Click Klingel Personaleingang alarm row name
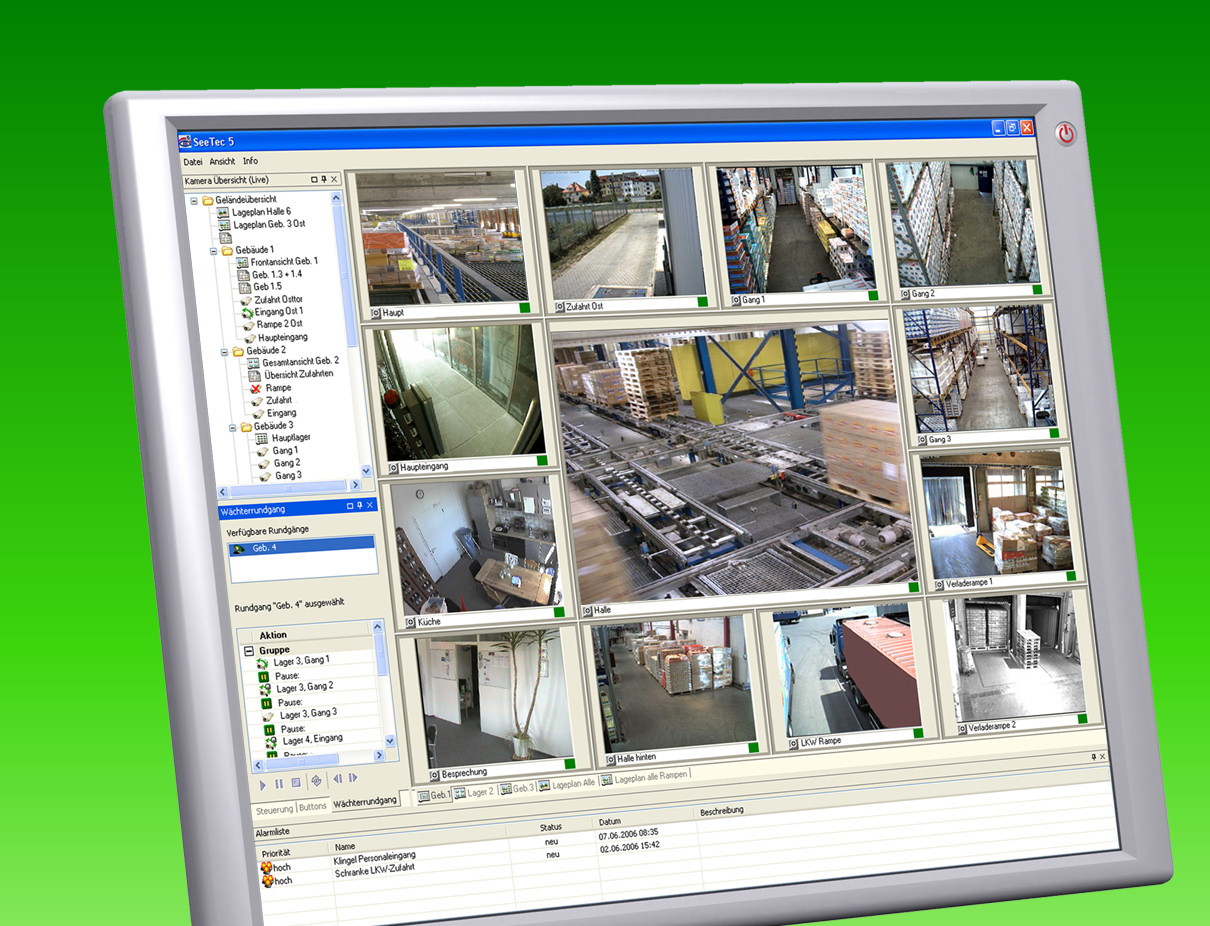 coord(374,858)
